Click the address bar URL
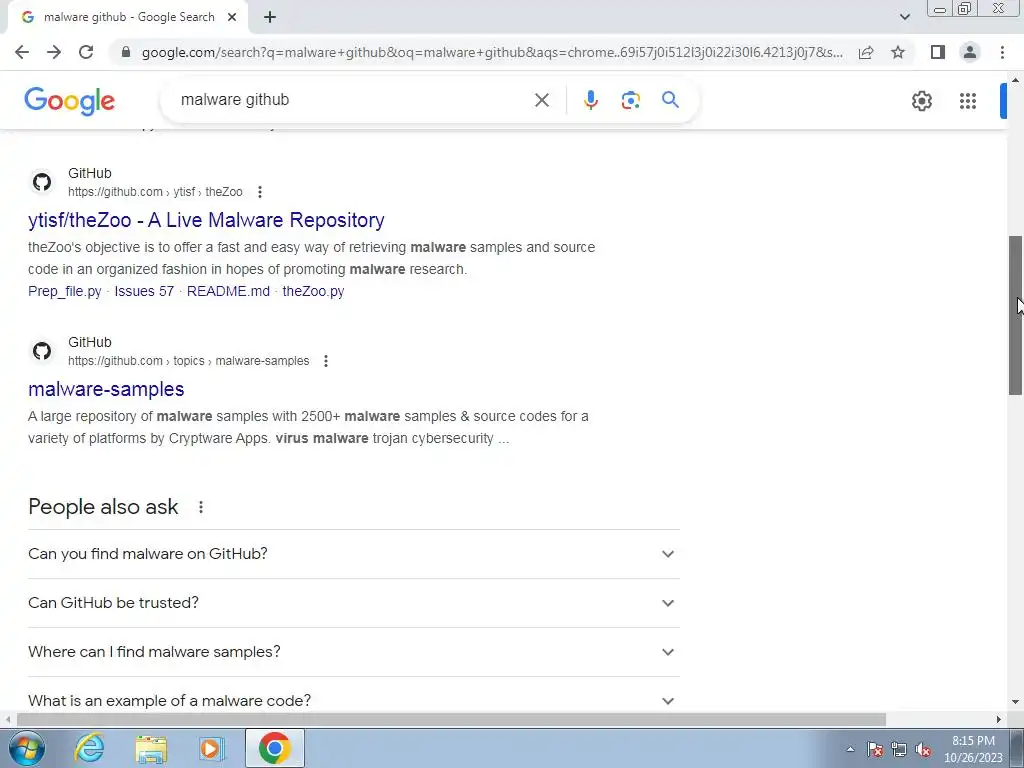Viewport: 1024px width, 768px height. pyautogui.click(x=491, y=52)
